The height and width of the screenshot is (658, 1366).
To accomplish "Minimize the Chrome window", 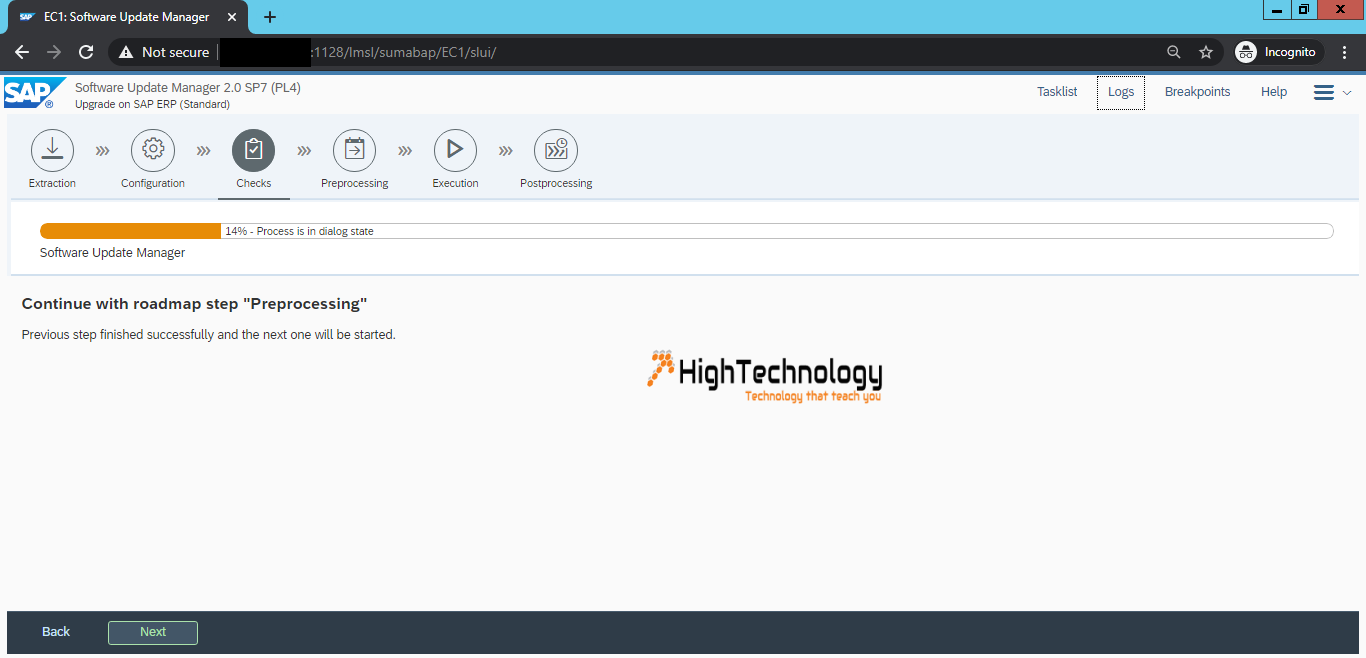I will (x=1277, y=10).
